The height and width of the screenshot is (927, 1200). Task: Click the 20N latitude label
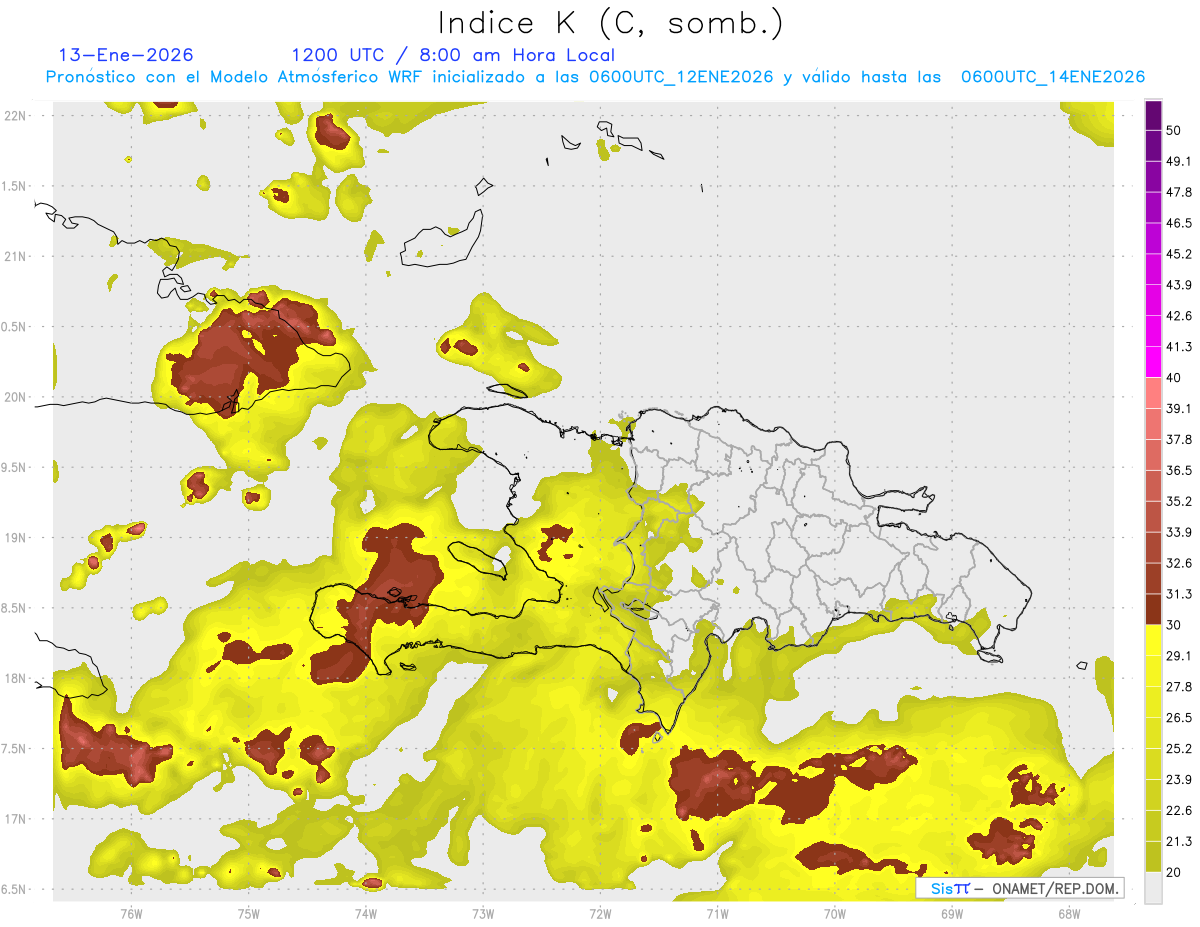click(x=14, y=397)
